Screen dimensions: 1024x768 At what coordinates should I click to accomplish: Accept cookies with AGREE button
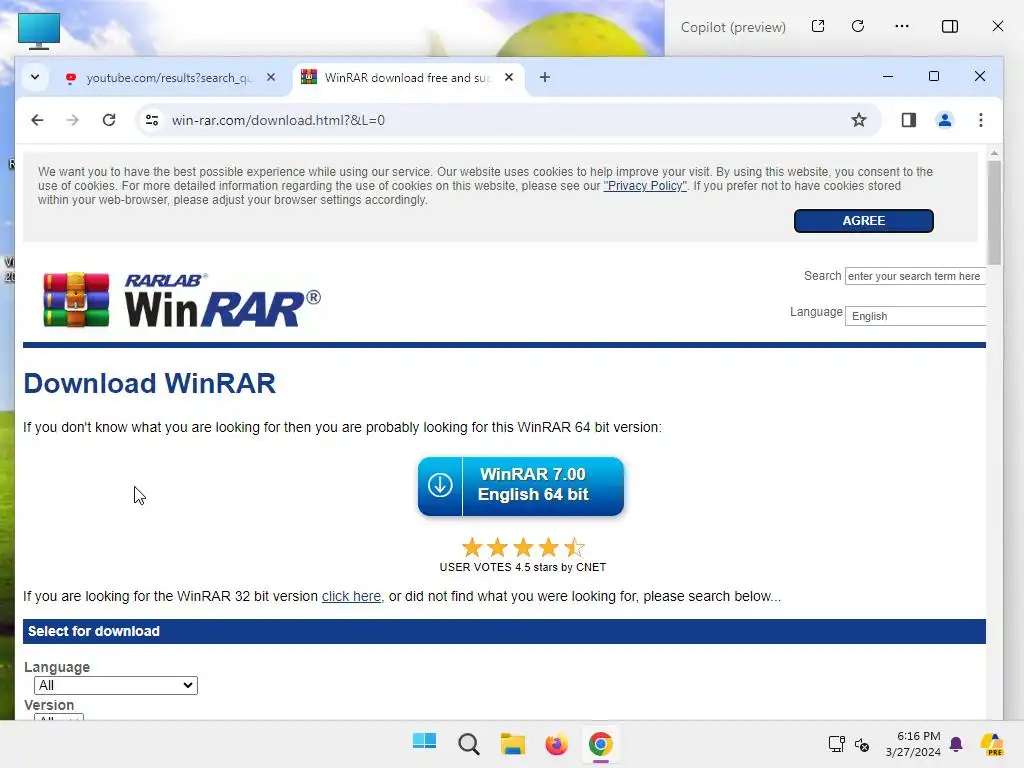[863, 221]
